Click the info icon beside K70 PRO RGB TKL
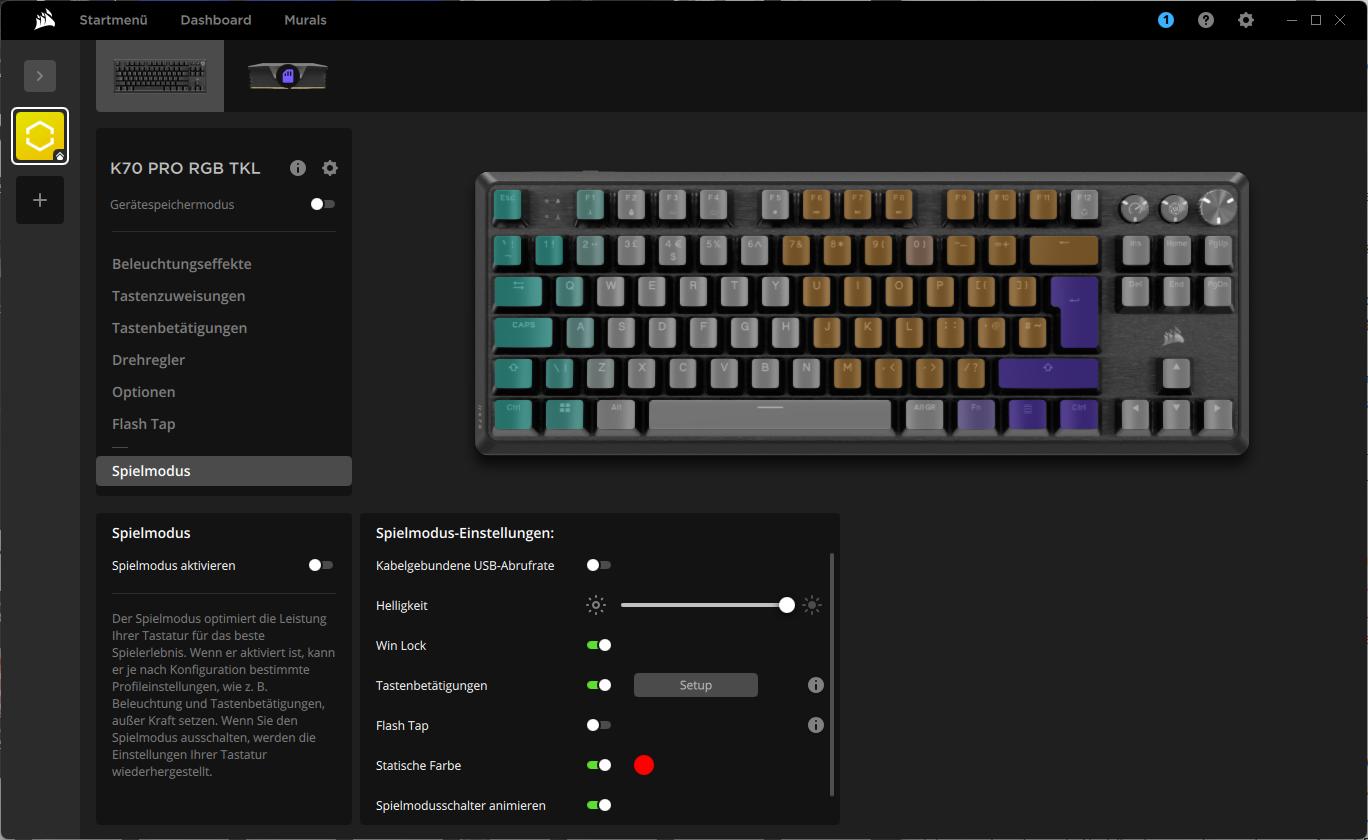Viewport: 1368px width, 840px height. click(x=298, y=168)
